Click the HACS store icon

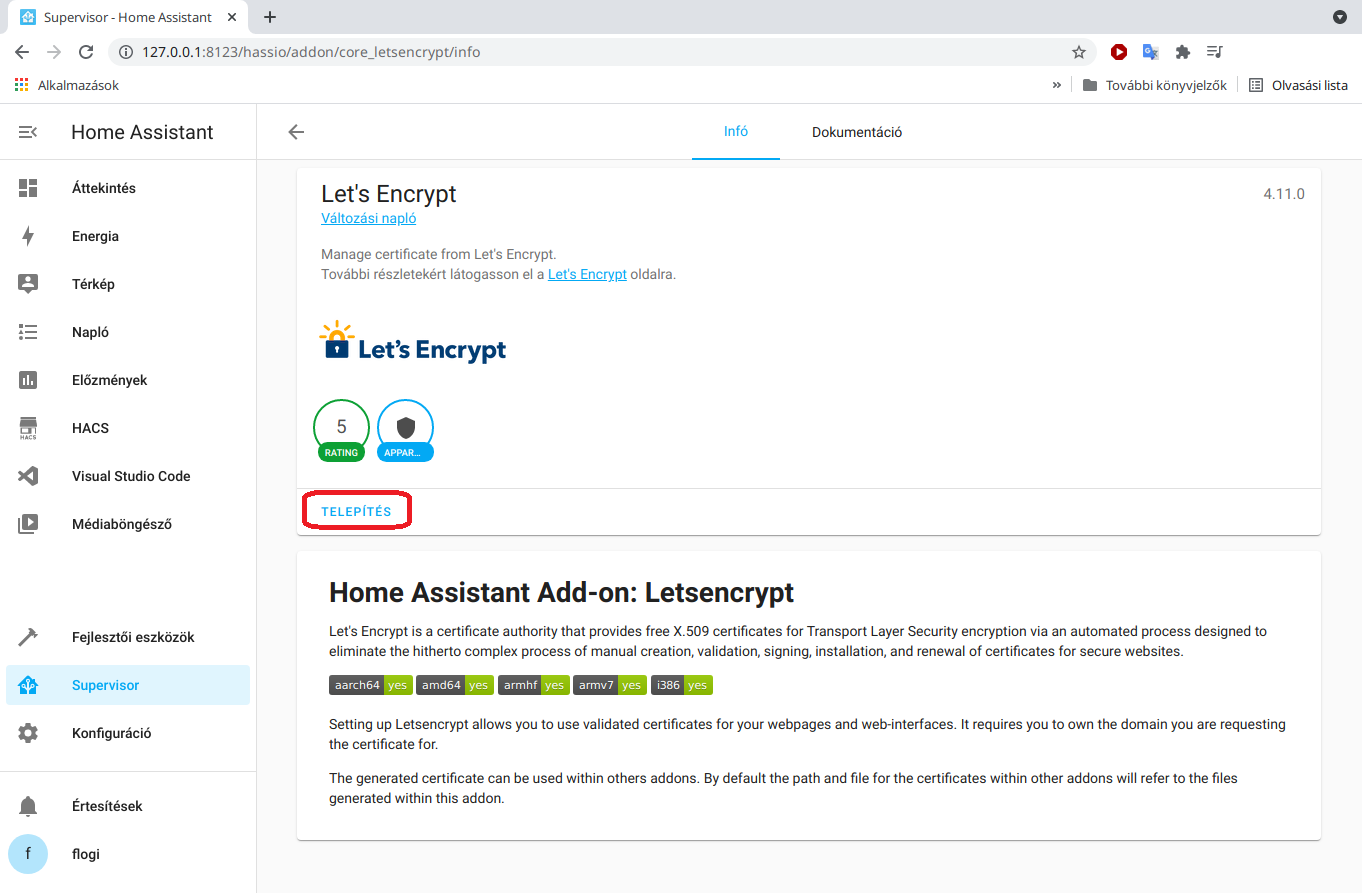pyautogui.click(x=28, y=428)
